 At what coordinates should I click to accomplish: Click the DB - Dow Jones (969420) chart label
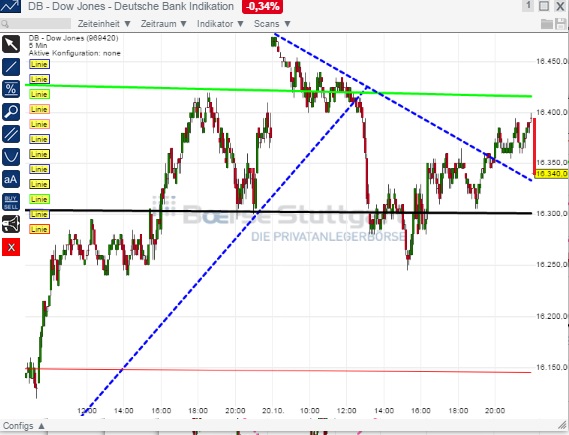coord(73,38)
